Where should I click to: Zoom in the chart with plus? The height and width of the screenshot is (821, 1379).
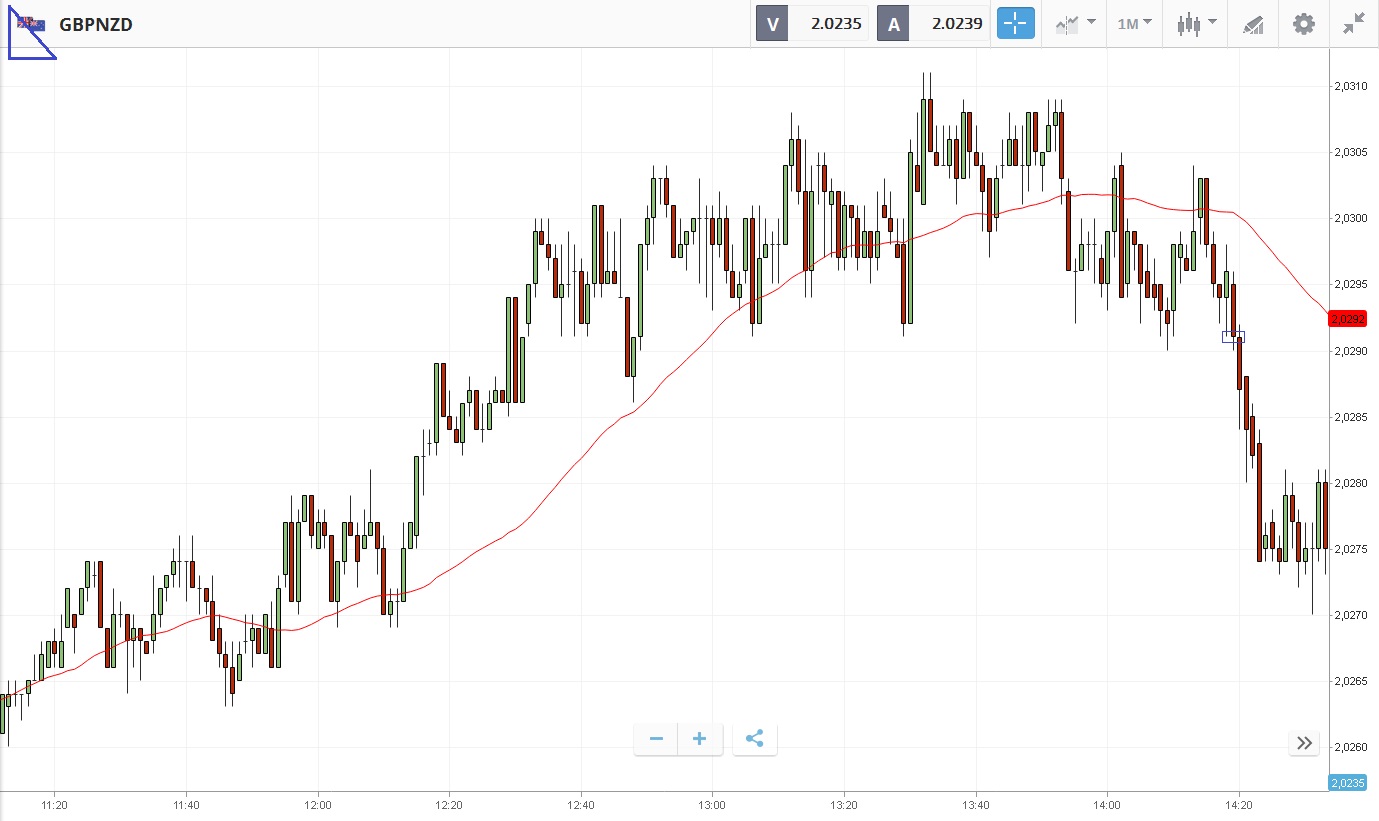tap(700, 739)
